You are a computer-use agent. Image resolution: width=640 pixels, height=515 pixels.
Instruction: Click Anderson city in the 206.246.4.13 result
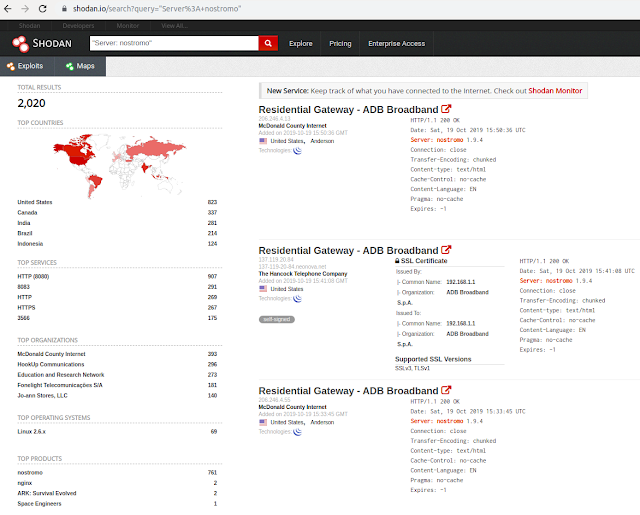[322, 141]
